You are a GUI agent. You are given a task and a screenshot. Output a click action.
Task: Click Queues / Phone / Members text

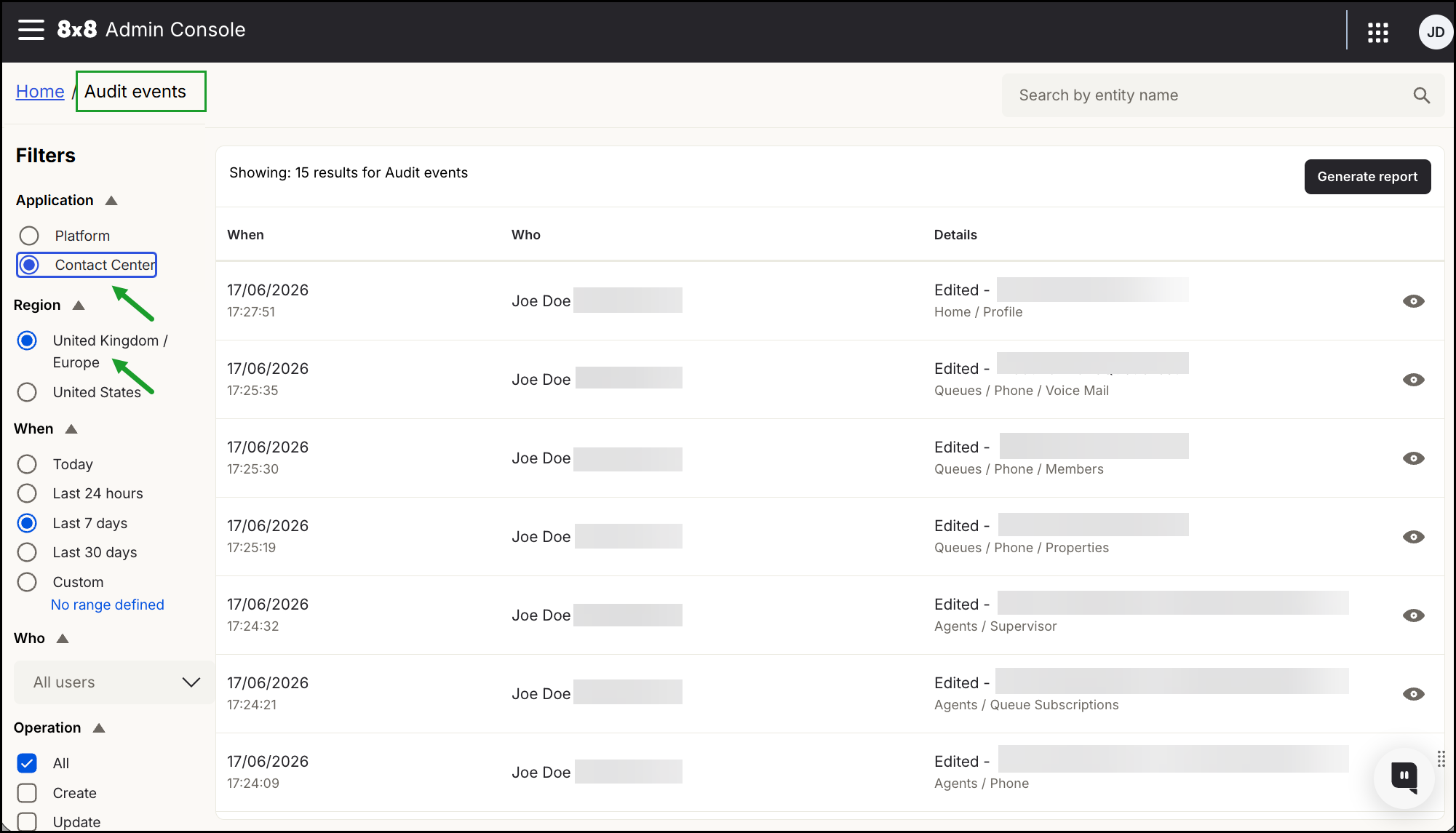(1019, 469)
